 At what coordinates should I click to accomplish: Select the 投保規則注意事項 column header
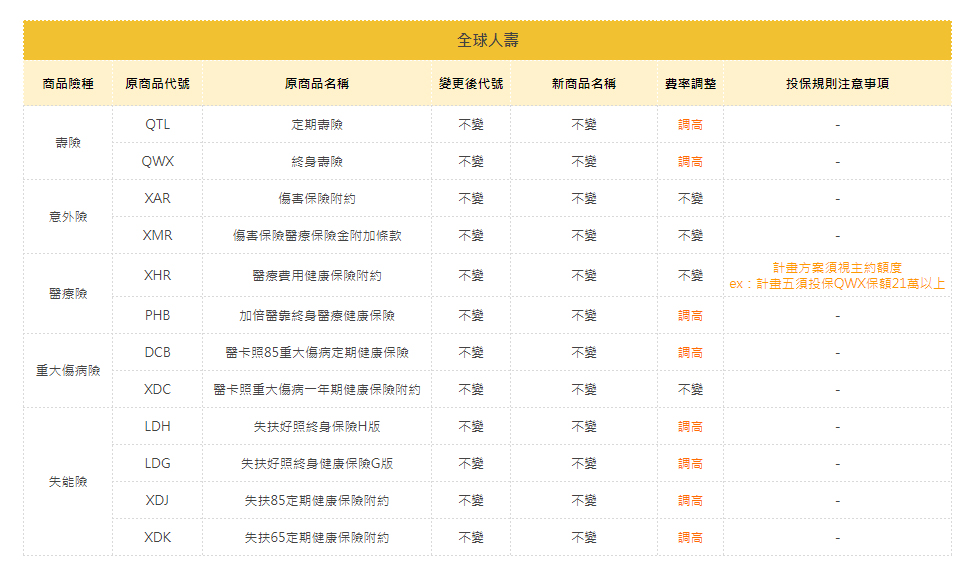tap(838, 83)
